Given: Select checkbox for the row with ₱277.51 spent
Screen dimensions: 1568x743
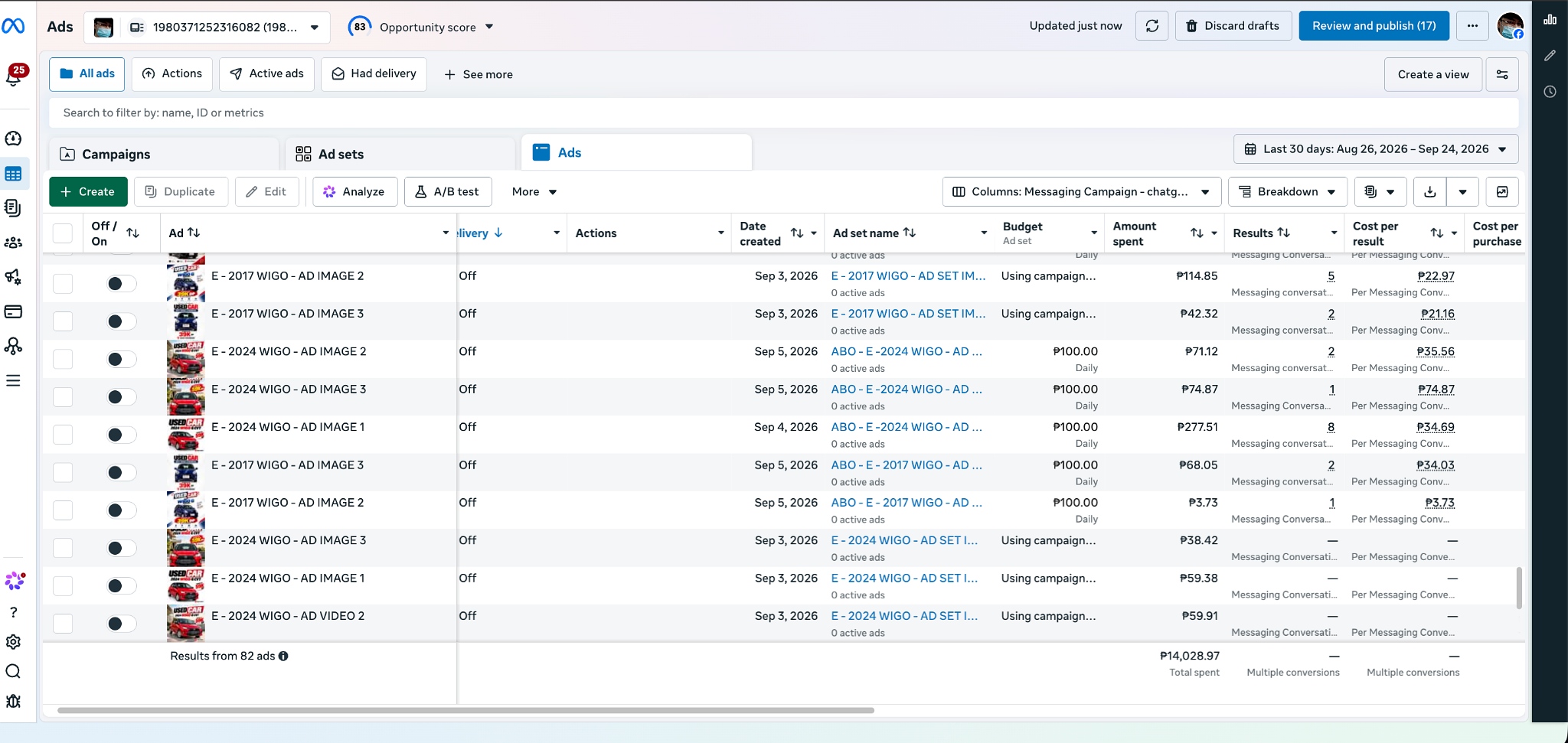Looking at the screenshot, I should pos(63,435).
